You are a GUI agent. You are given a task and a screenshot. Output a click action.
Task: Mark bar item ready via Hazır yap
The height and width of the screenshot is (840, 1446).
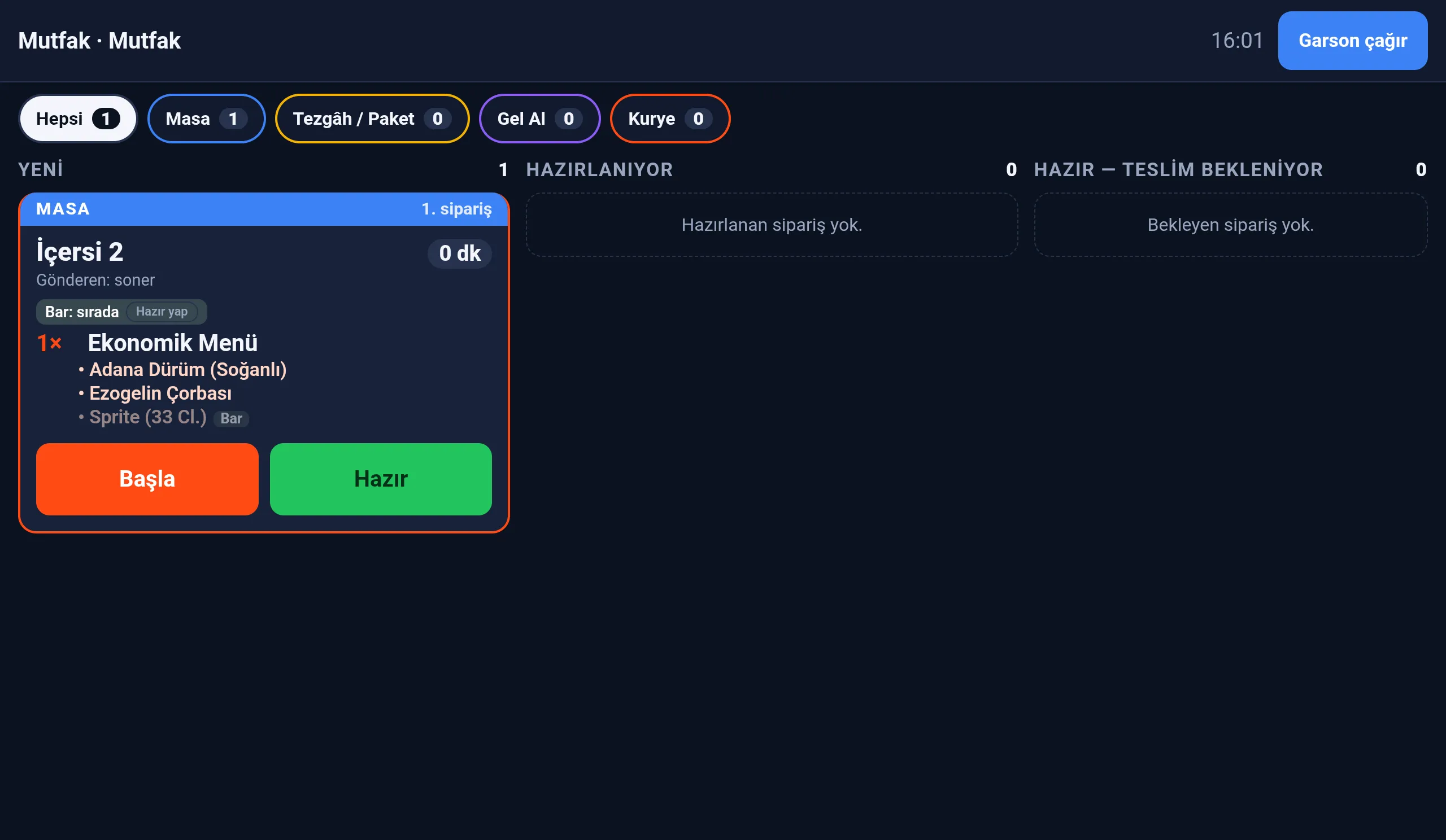pos(162,312)
